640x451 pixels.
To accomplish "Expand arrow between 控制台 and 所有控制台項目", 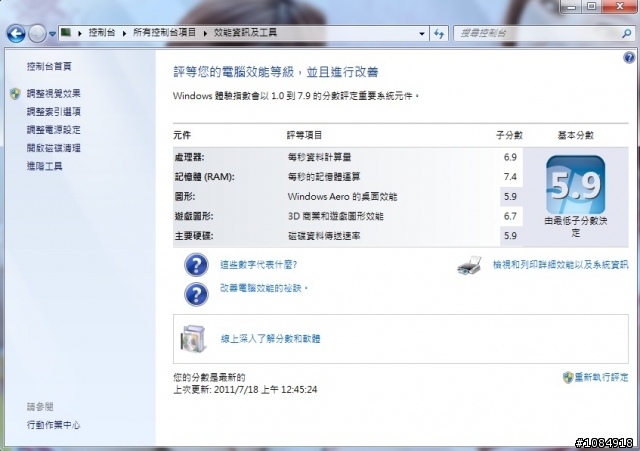I will 124,33.
